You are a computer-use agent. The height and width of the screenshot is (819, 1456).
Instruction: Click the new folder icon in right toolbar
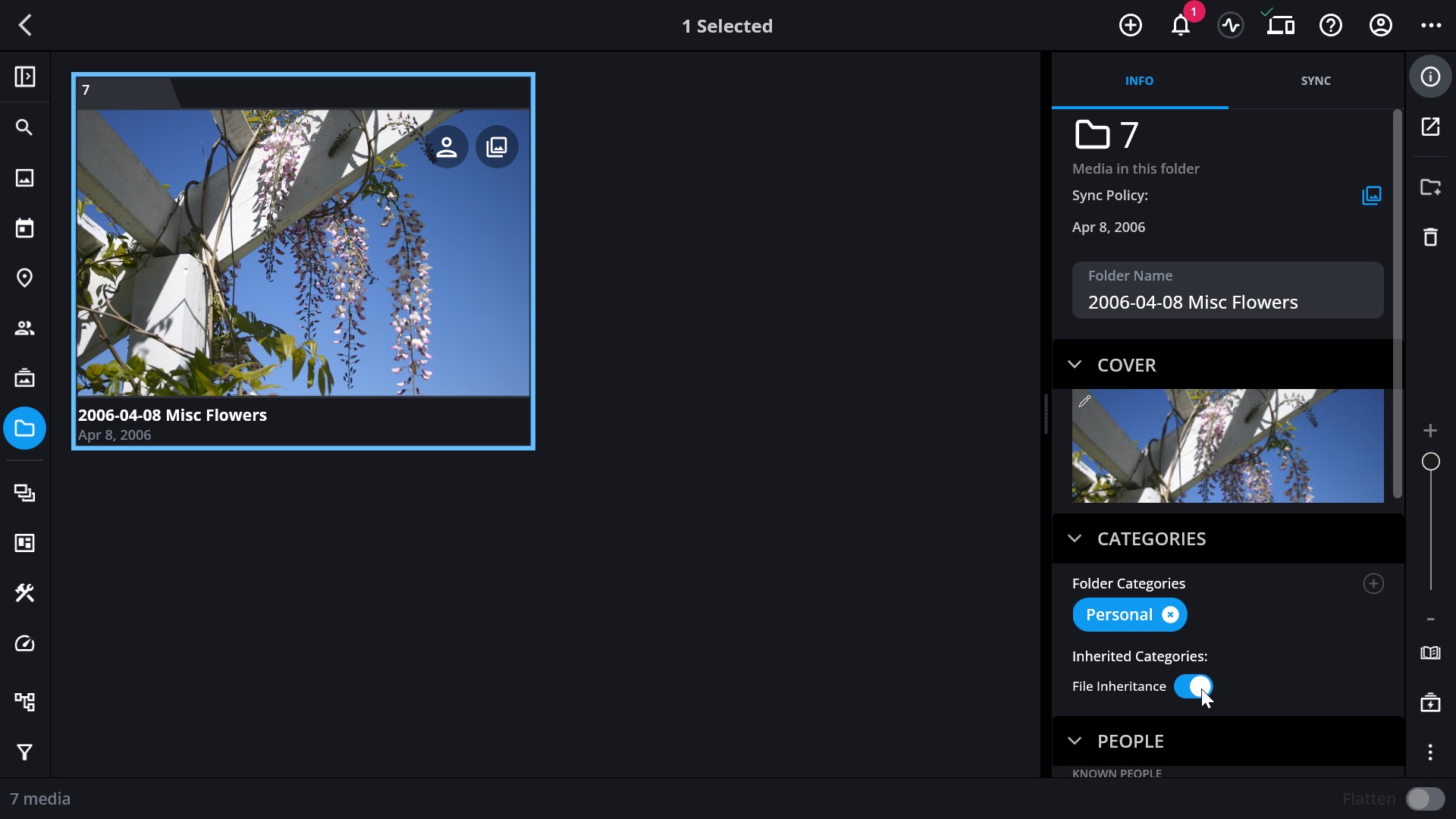pyautogui.click(x=1430, y=187)
